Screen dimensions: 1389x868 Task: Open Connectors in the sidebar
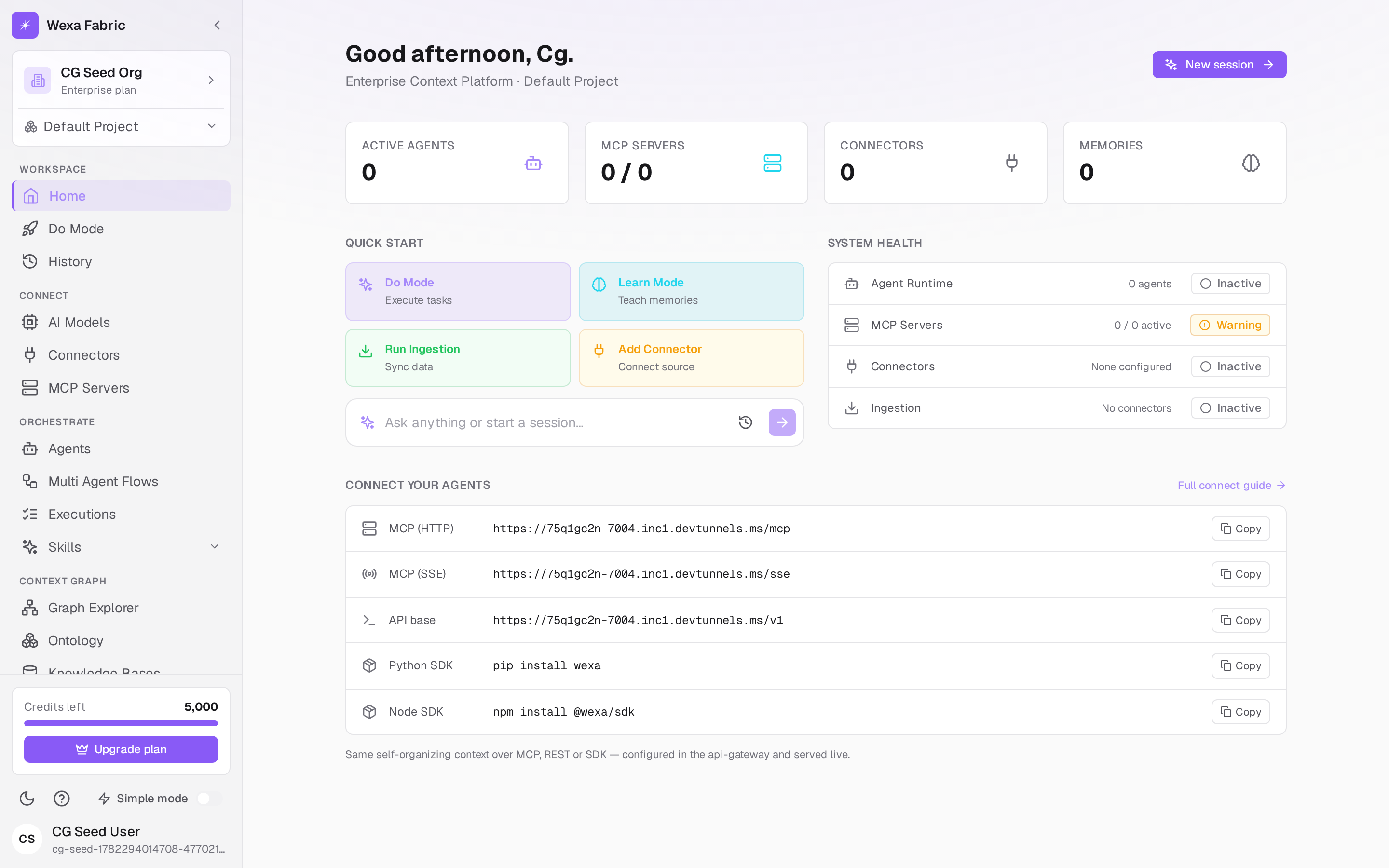[x=121, y=355]
